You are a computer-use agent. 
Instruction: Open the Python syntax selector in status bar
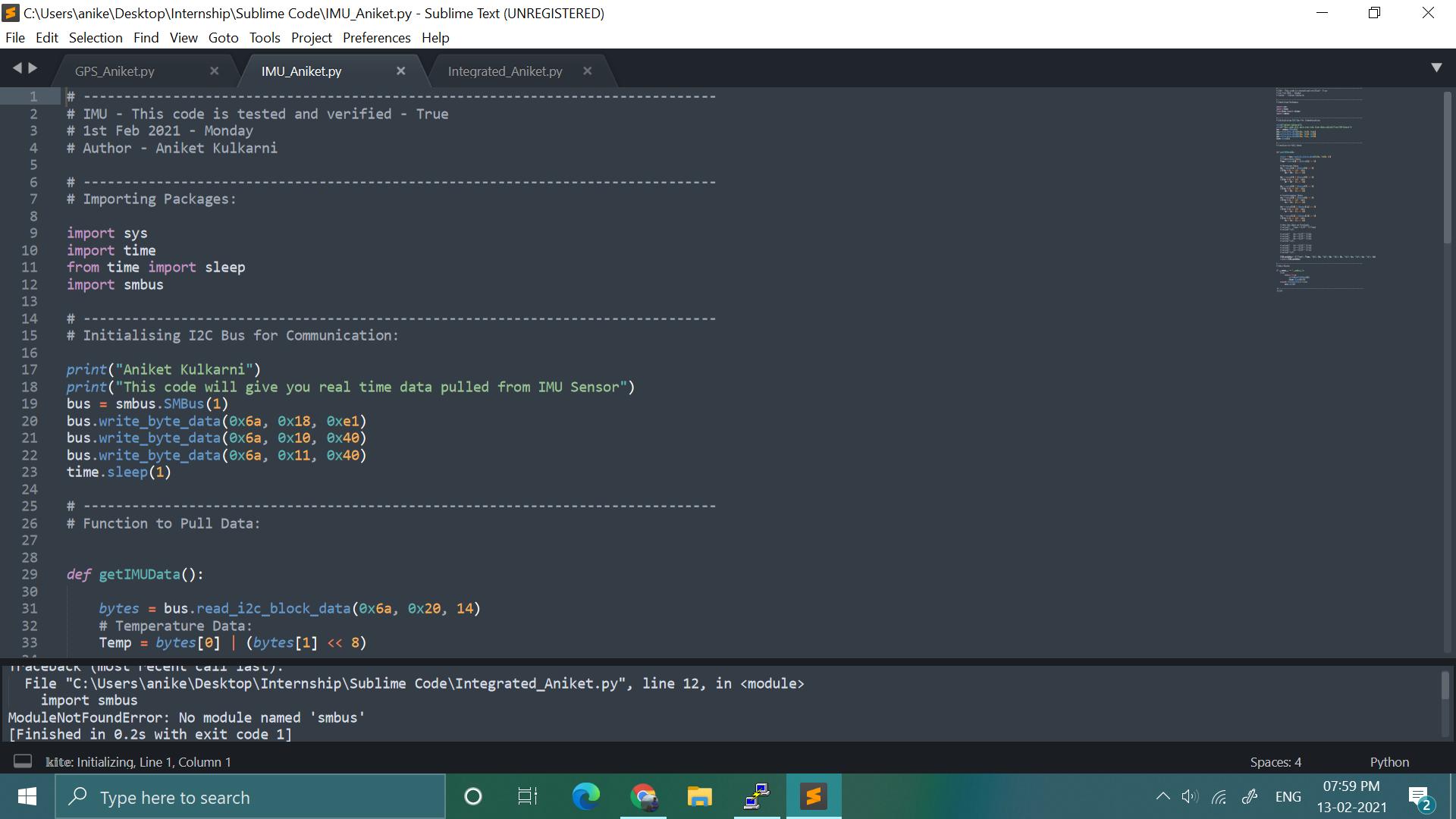click(x=1390, y=761)
